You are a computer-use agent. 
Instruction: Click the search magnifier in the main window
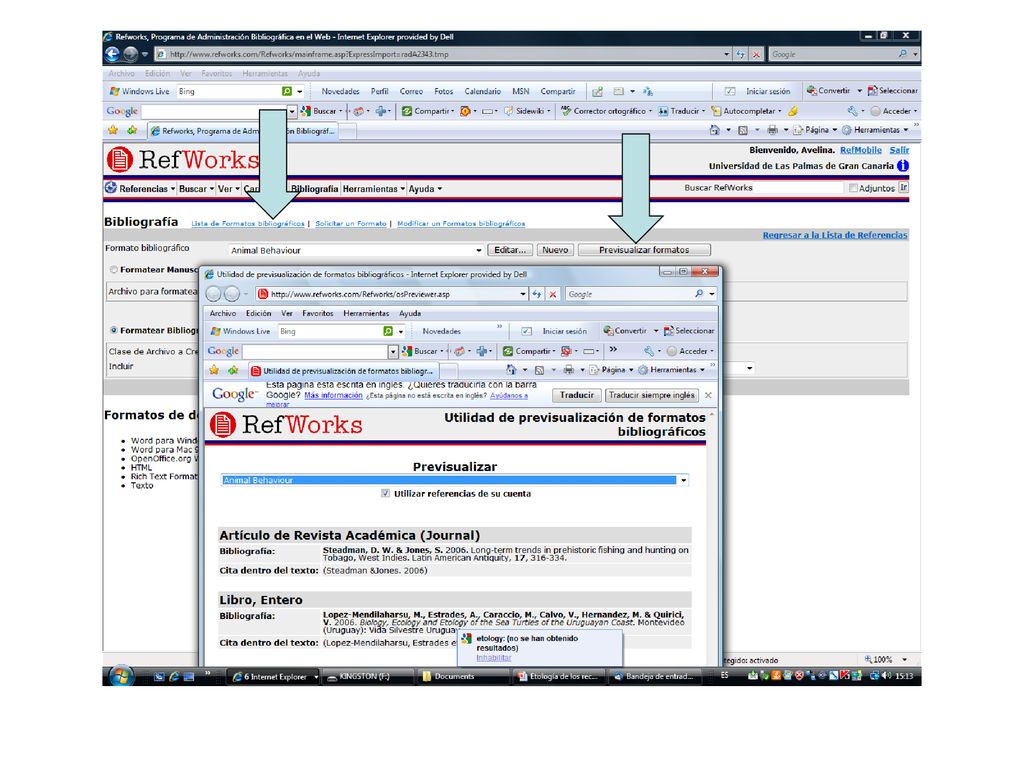pos(903,54)
